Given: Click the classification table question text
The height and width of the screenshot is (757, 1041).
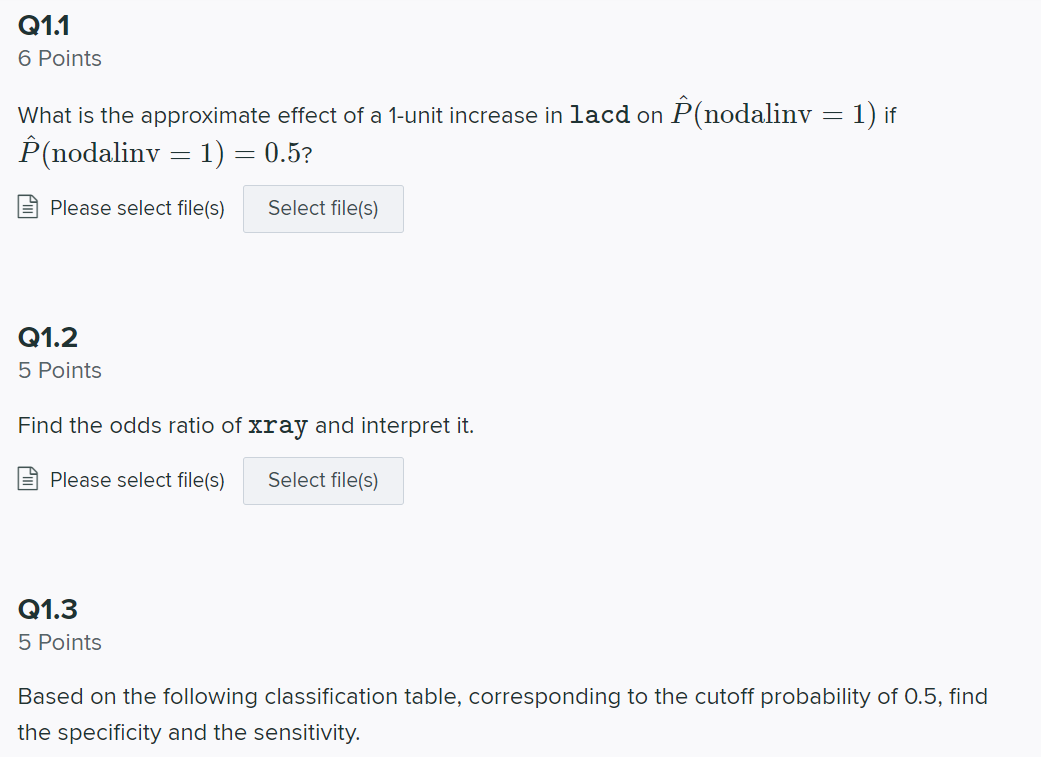Looking at the screenshot, I should coord(503,715).
